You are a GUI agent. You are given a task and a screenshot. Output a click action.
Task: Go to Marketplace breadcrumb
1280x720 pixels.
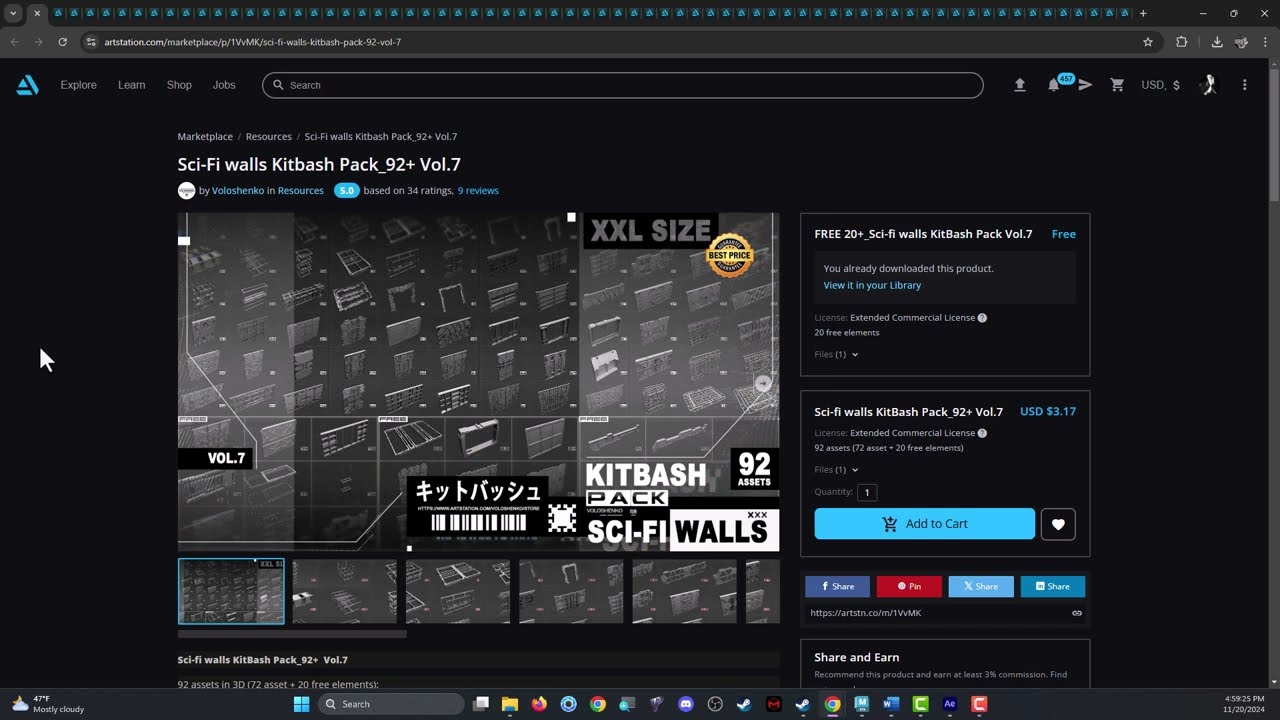(205, 136)
